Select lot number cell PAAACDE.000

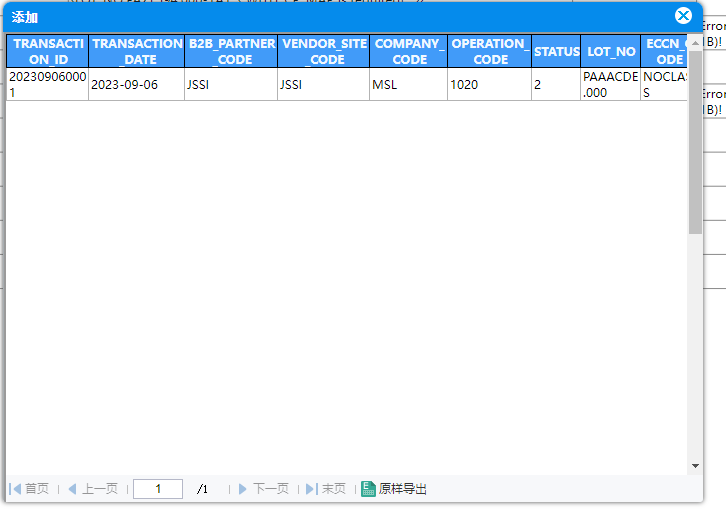(x=611, y=84)
